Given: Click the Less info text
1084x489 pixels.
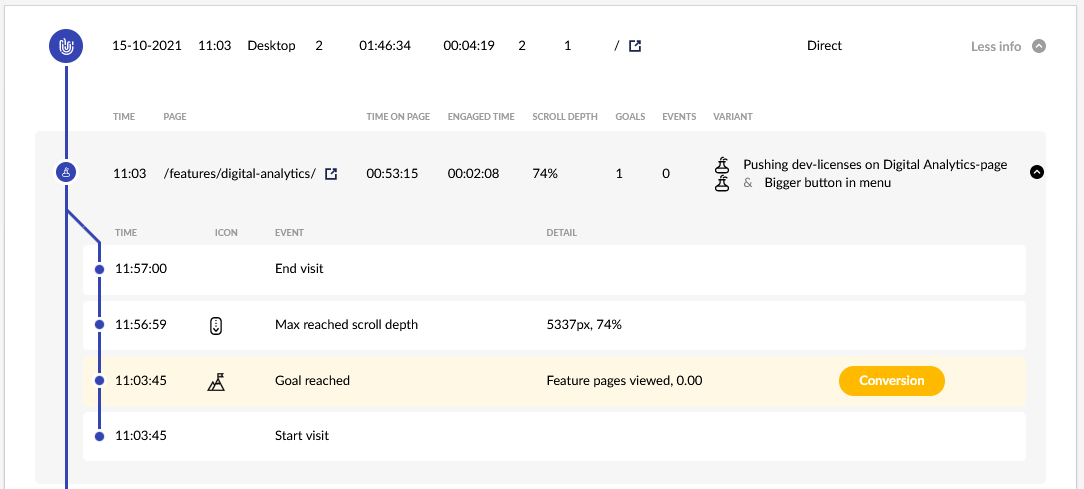Looking at the screenshot, I should click(996, 46).
